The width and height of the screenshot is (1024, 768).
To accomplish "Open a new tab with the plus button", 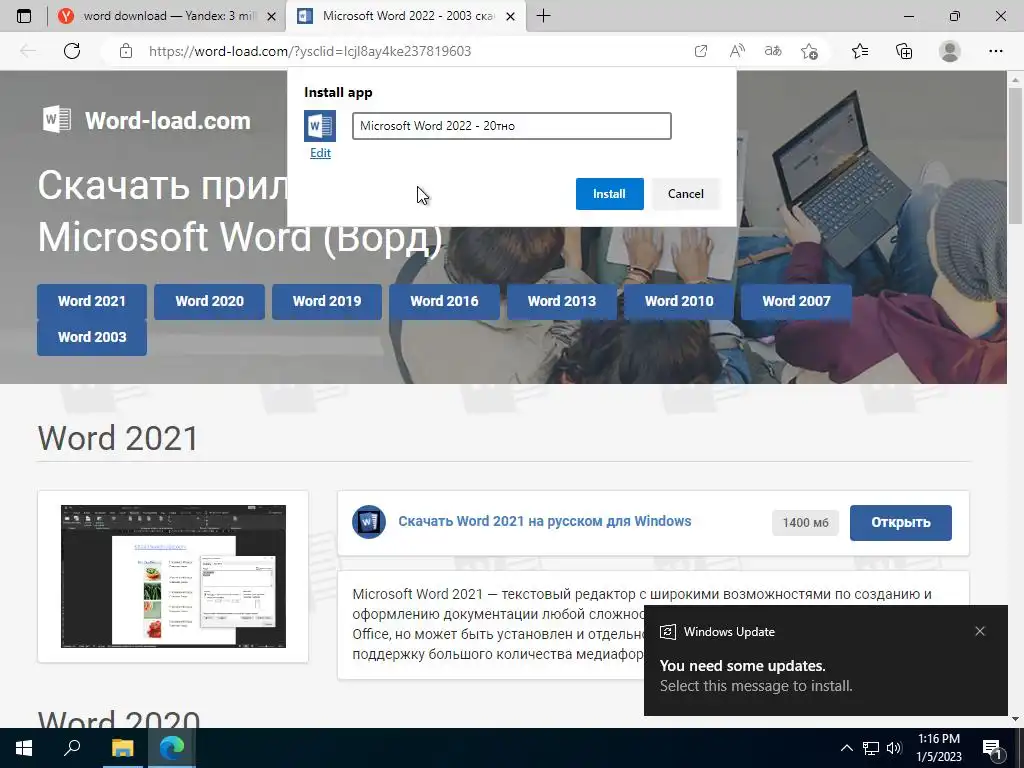I will 543,16.
